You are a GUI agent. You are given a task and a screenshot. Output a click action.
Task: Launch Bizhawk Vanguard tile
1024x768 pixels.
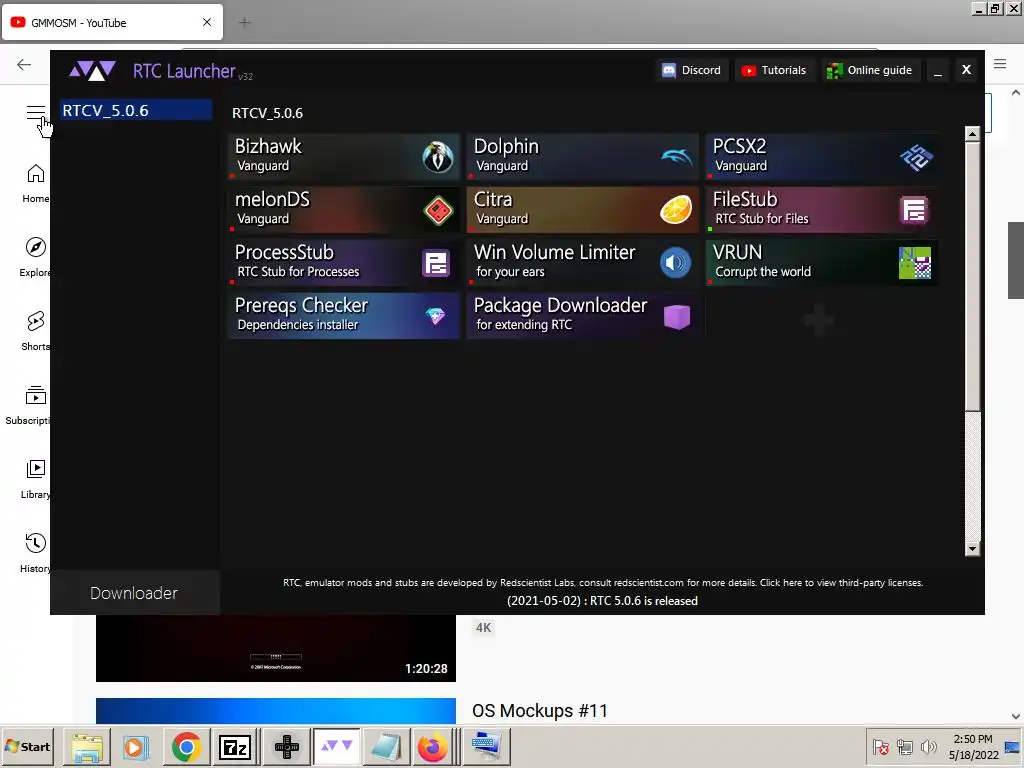344,157
